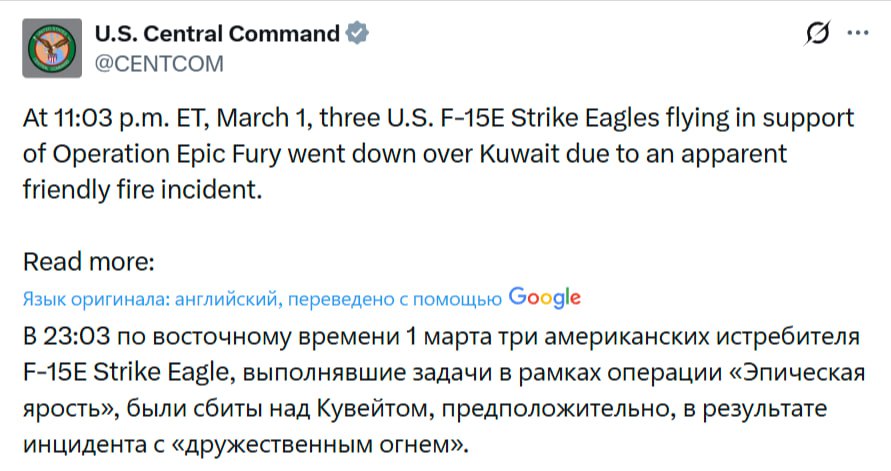
Task: Click the CENTCOM profile avatar
Action: (x=52, y=49)
